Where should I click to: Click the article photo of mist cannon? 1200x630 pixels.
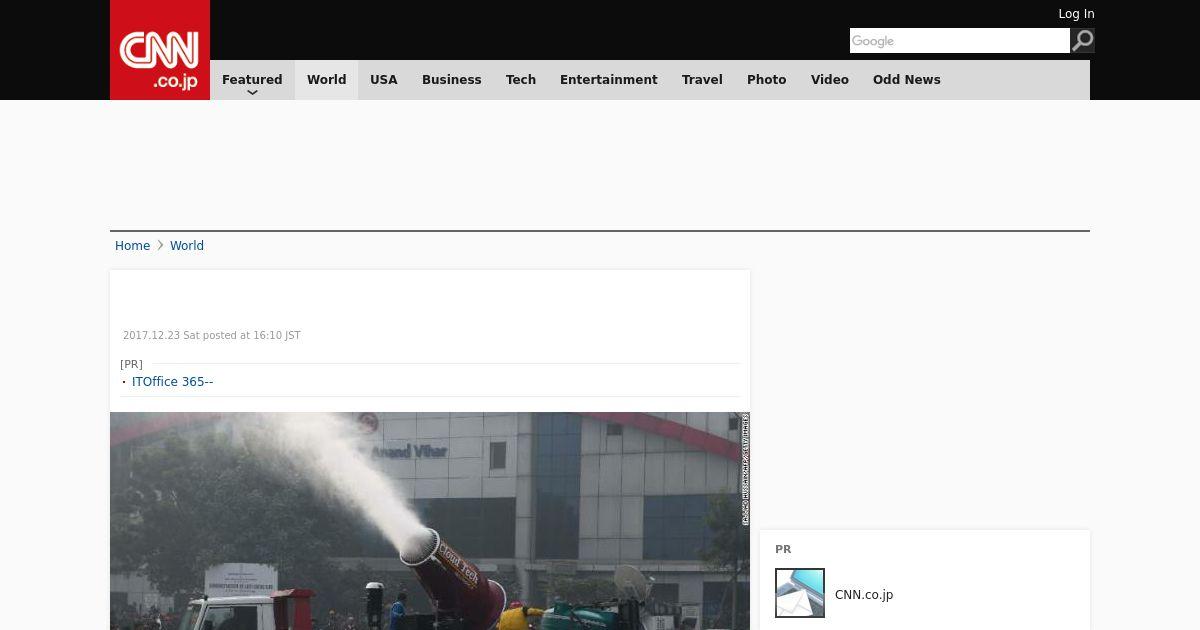pos(430,521)
